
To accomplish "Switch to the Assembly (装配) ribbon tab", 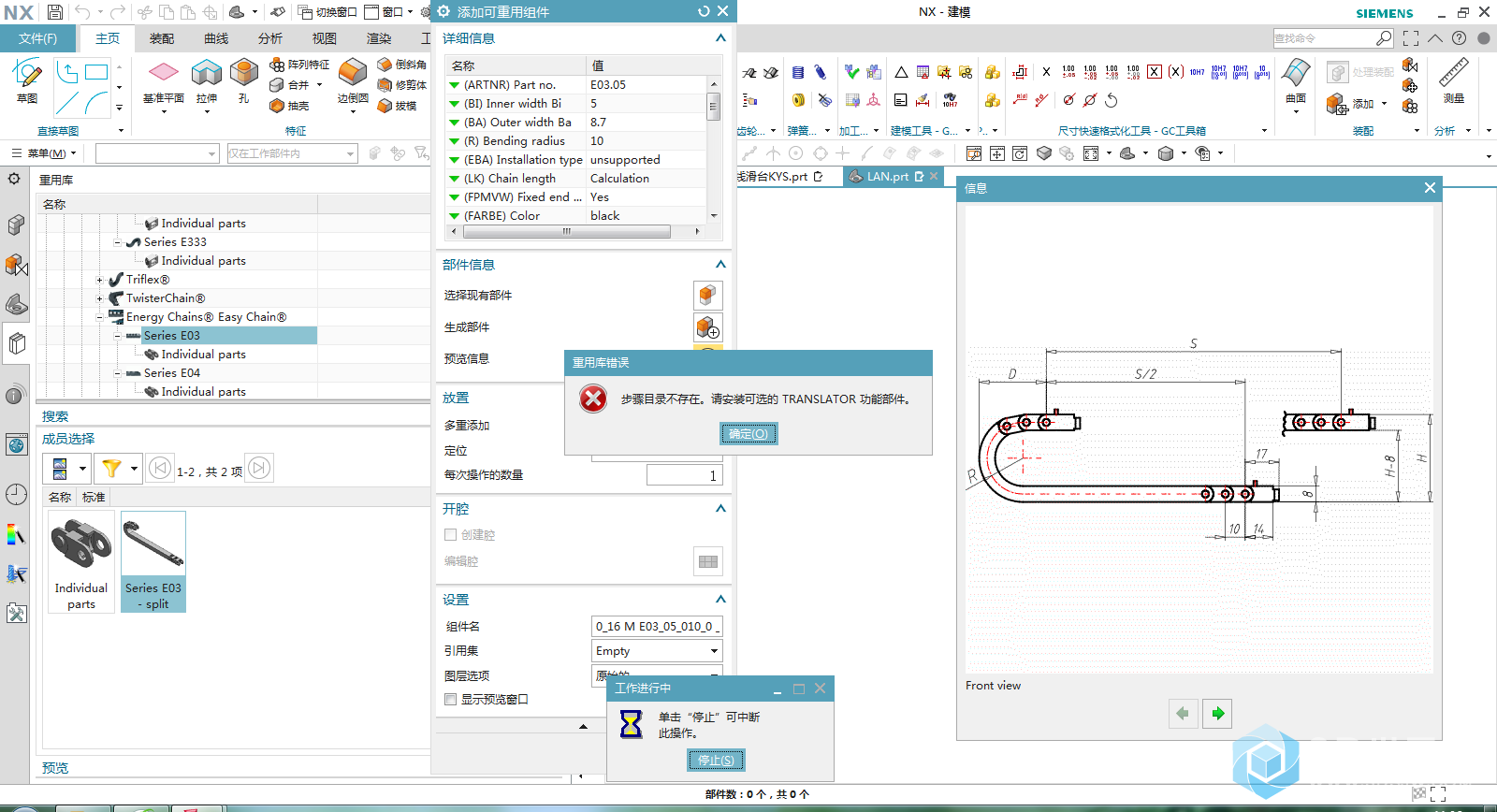I will pyautogui.click(x=162, y=38).
